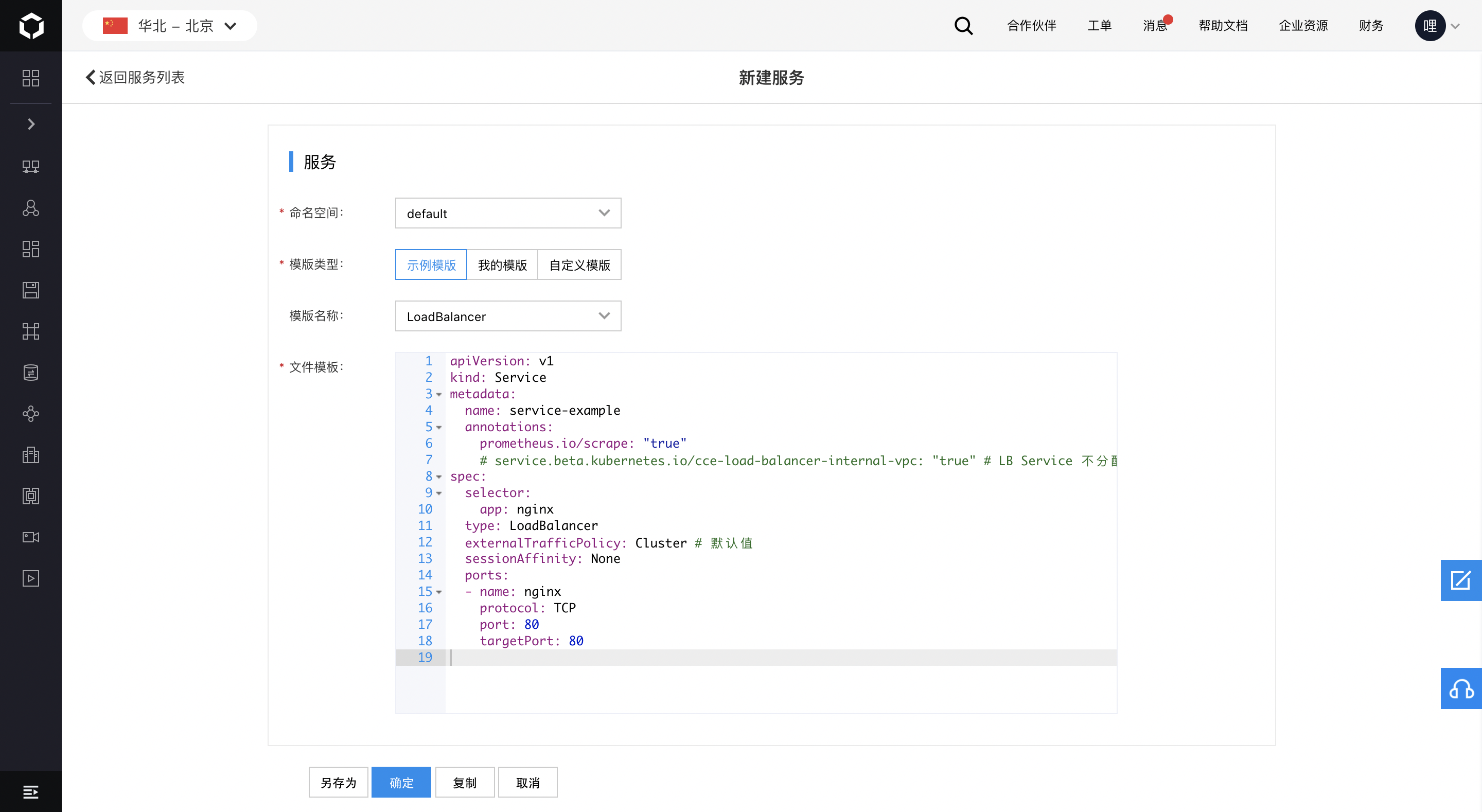
Task: Collapse the annotations fold arrow on line 5
Action: (439, 428)
